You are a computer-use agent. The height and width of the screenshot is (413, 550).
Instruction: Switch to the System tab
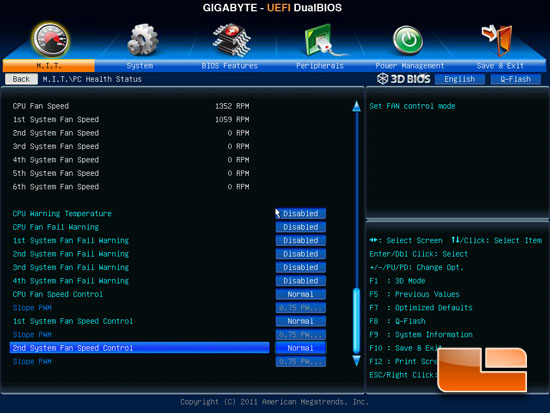click(140, 66)
